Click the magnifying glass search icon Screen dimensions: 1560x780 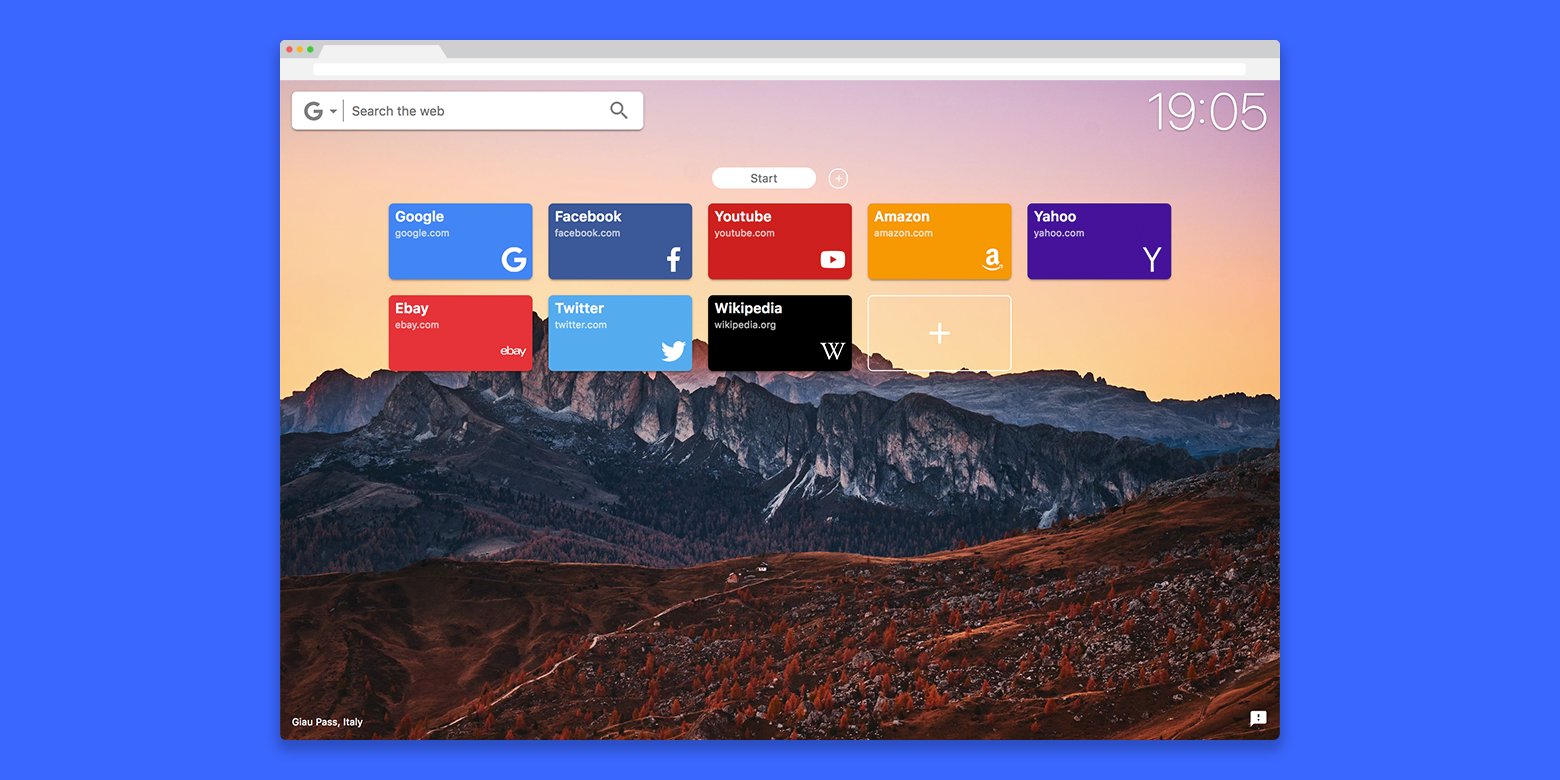click(619, 111)
